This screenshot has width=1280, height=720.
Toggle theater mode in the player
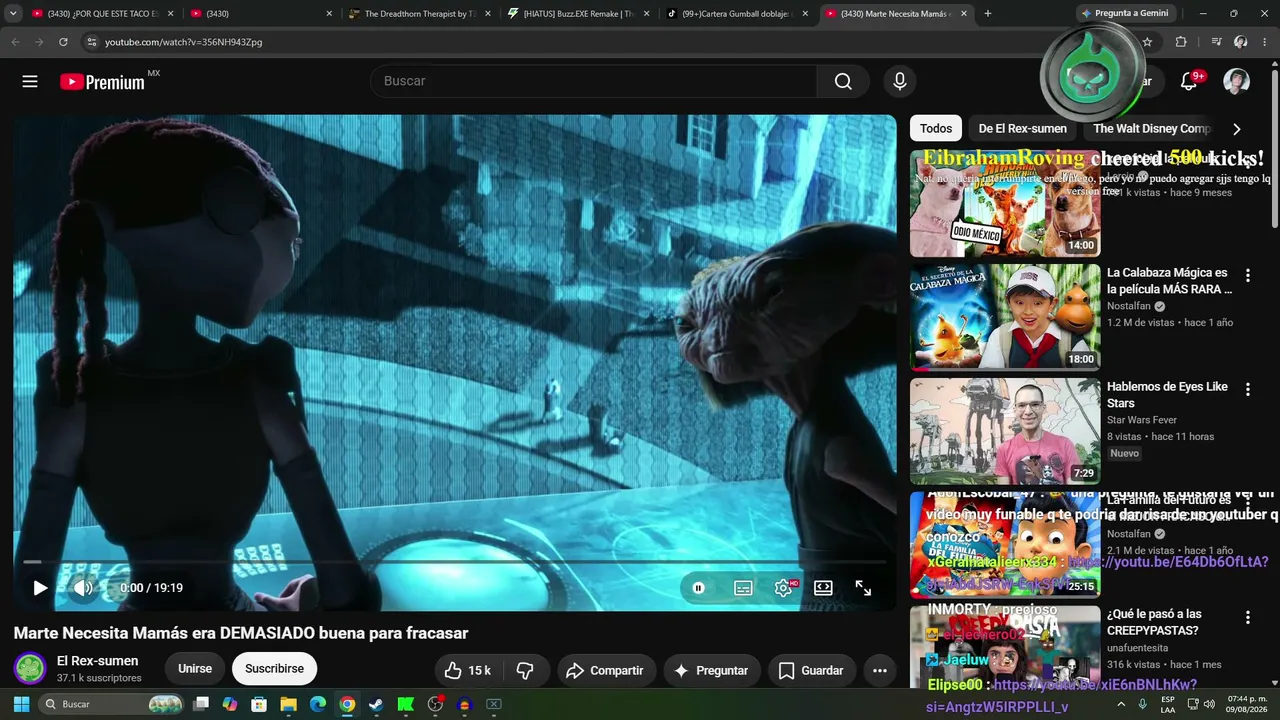click(823, 588)
